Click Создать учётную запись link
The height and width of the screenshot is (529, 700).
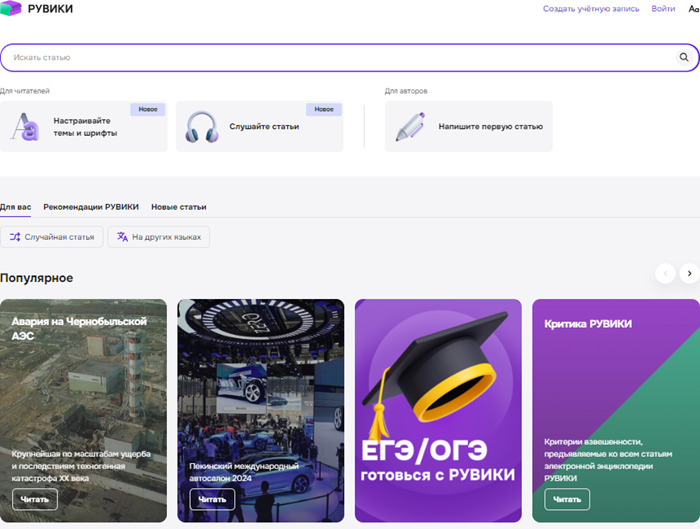point(591,8)
